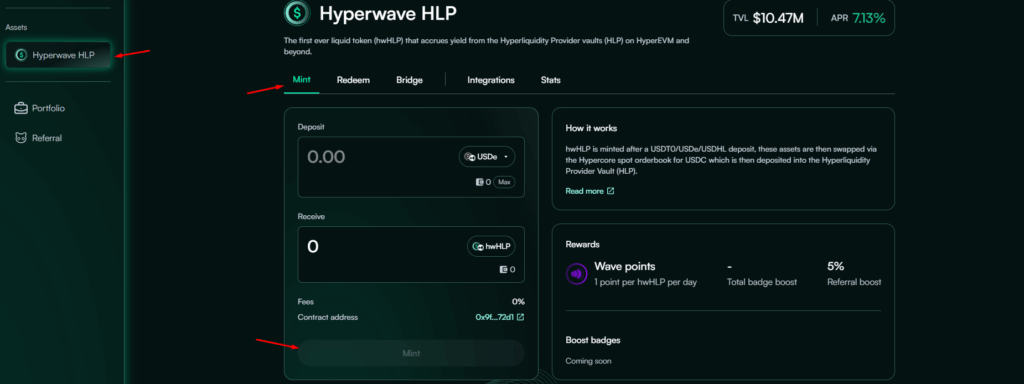Screen dimensions: 1024x384
Task: Switch to the Bridge tab
Action: (x=409, y=80)
